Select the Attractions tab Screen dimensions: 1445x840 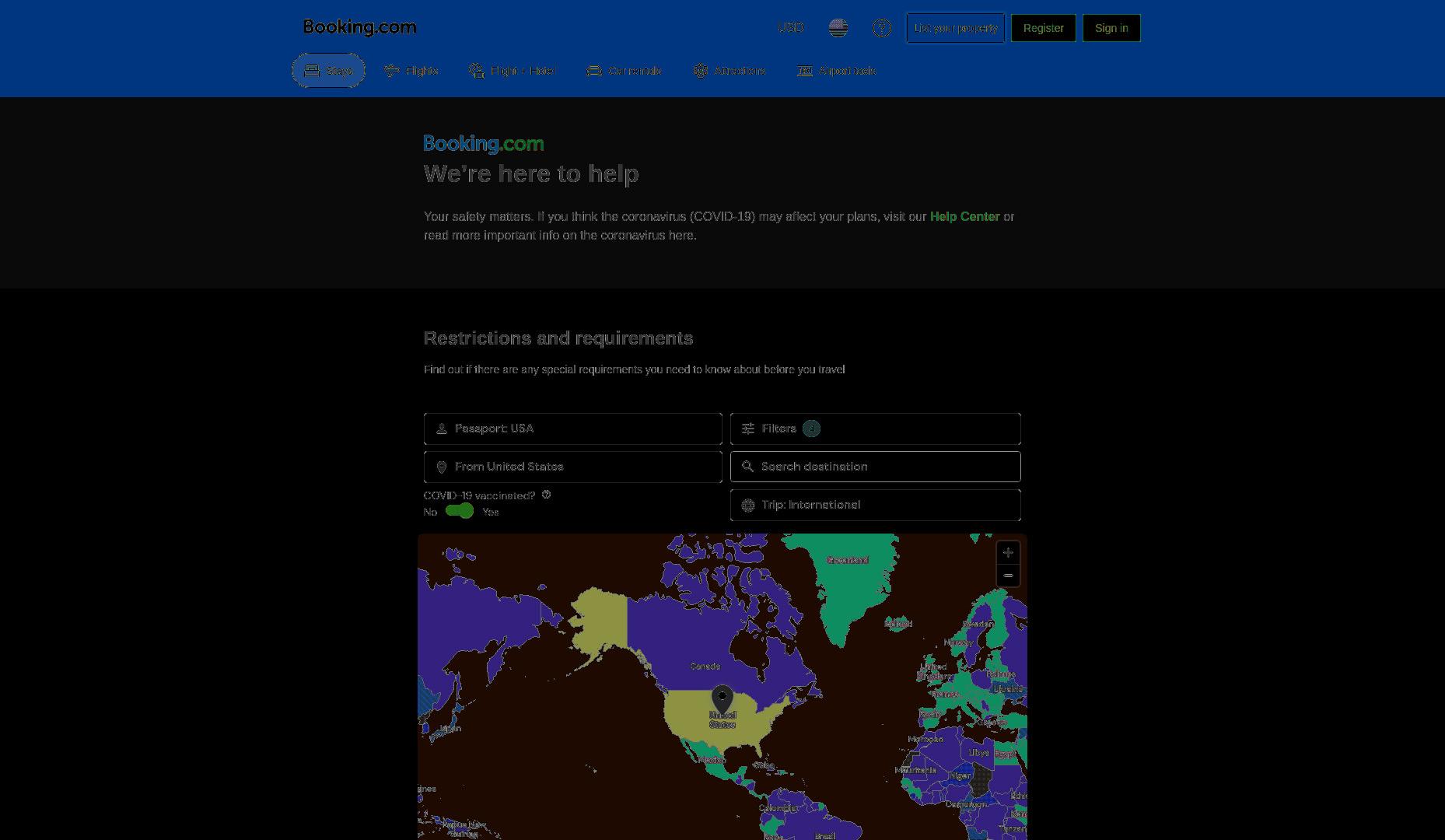729,71
